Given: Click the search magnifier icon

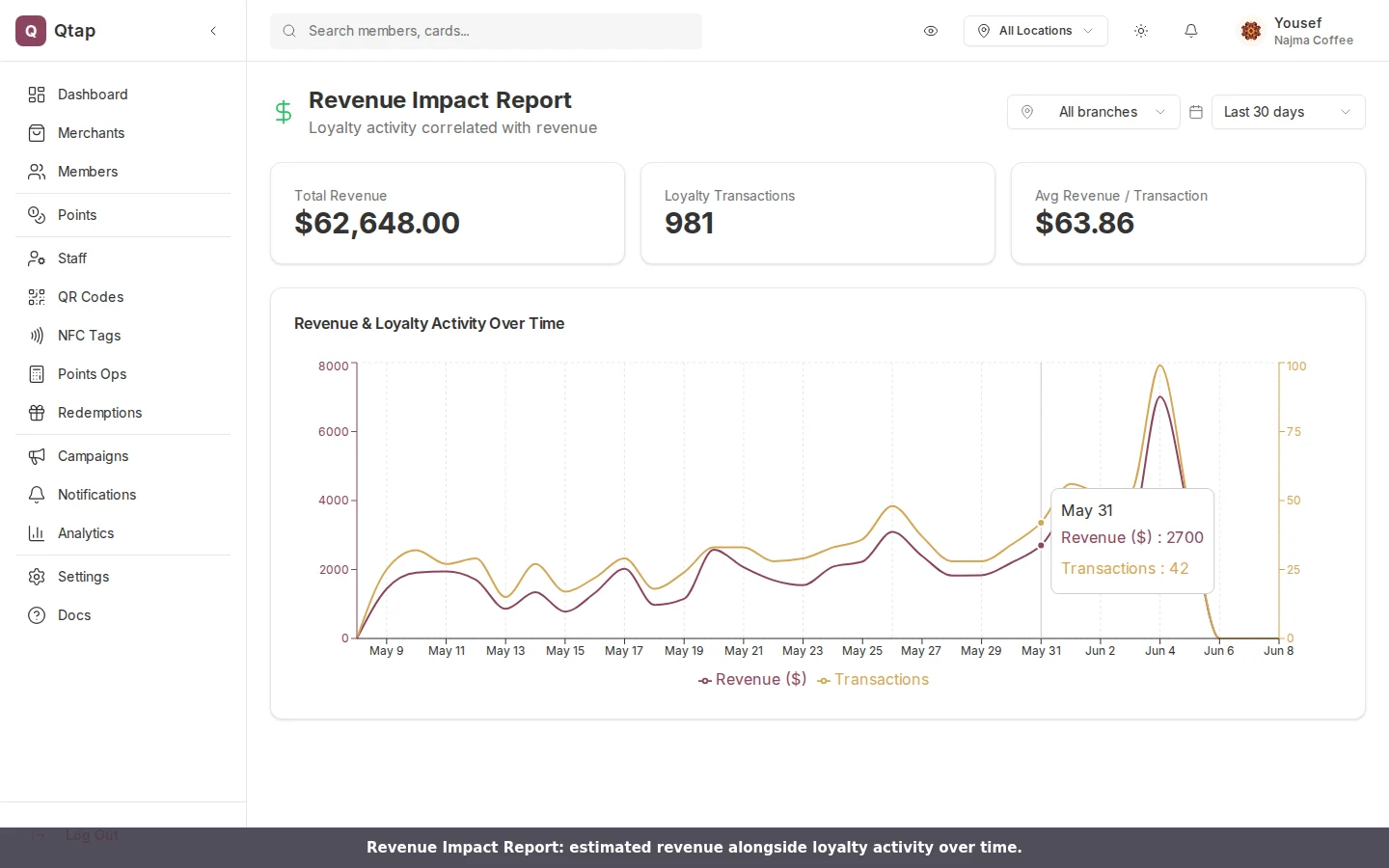Looking at the screenshot, I should pyautogui.click(x=289, y=31).
